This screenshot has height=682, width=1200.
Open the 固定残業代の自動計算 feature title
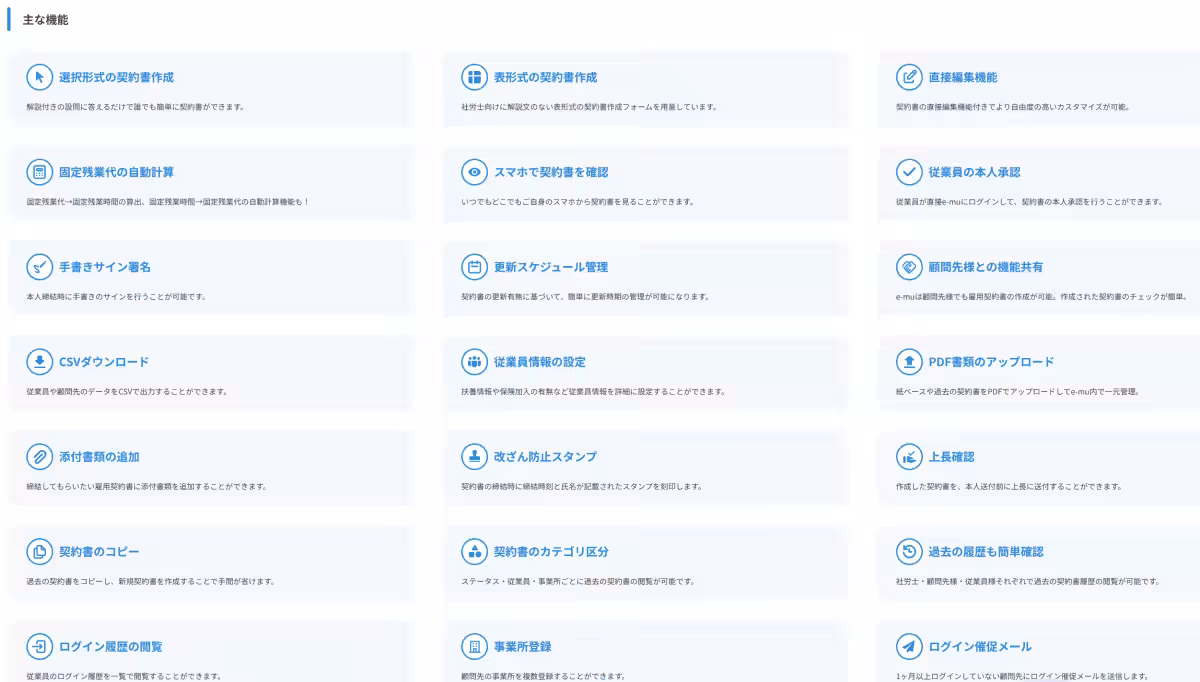(117, 172)
